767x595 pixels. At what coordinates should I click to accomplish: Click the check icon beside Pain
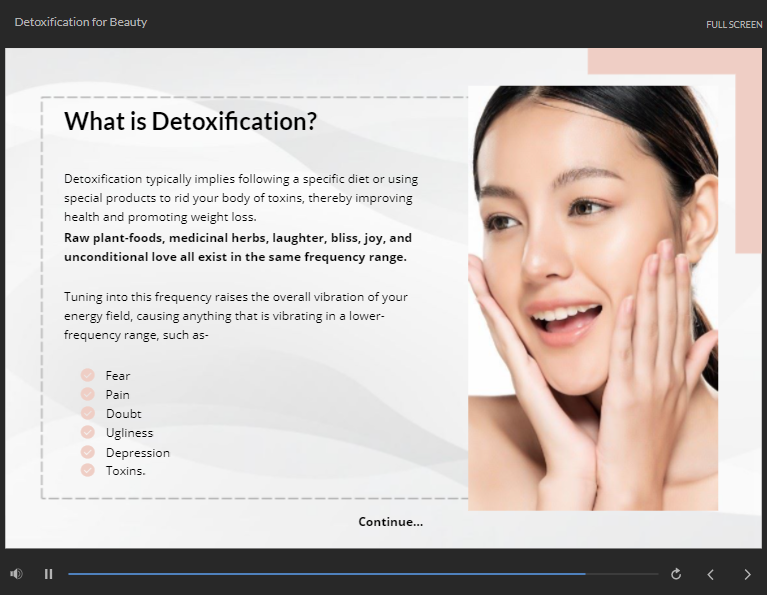[x=87, y=394]
